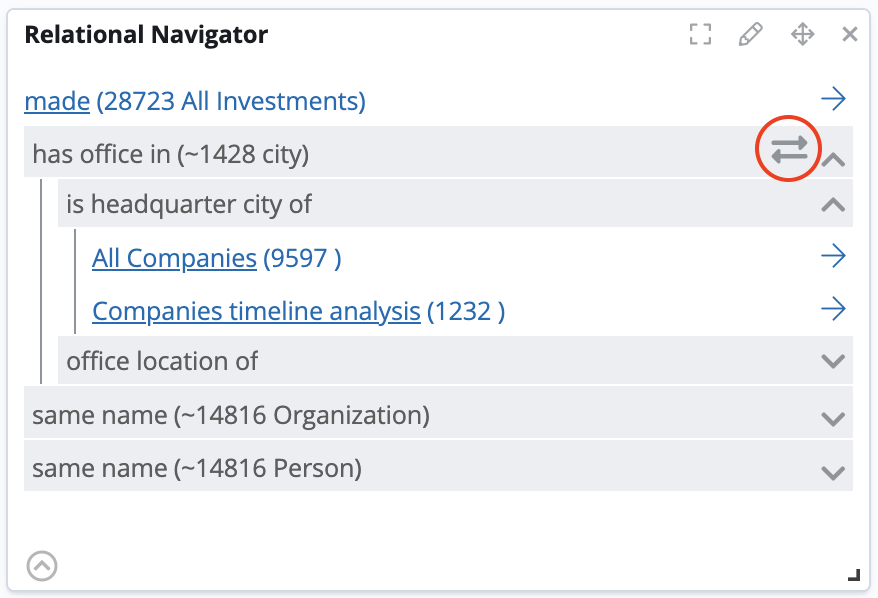Viewport: 878px width, 598px height.
Task: Open the All Companies link
Action: click(x=174, y=257)
